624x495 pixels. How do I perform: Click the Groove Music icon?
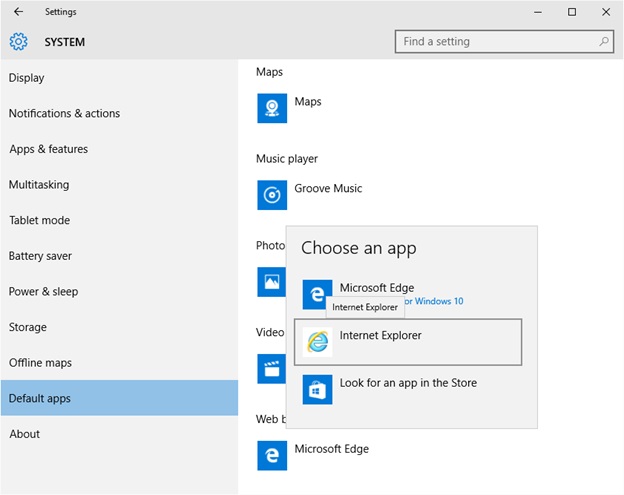coord(272,195)
